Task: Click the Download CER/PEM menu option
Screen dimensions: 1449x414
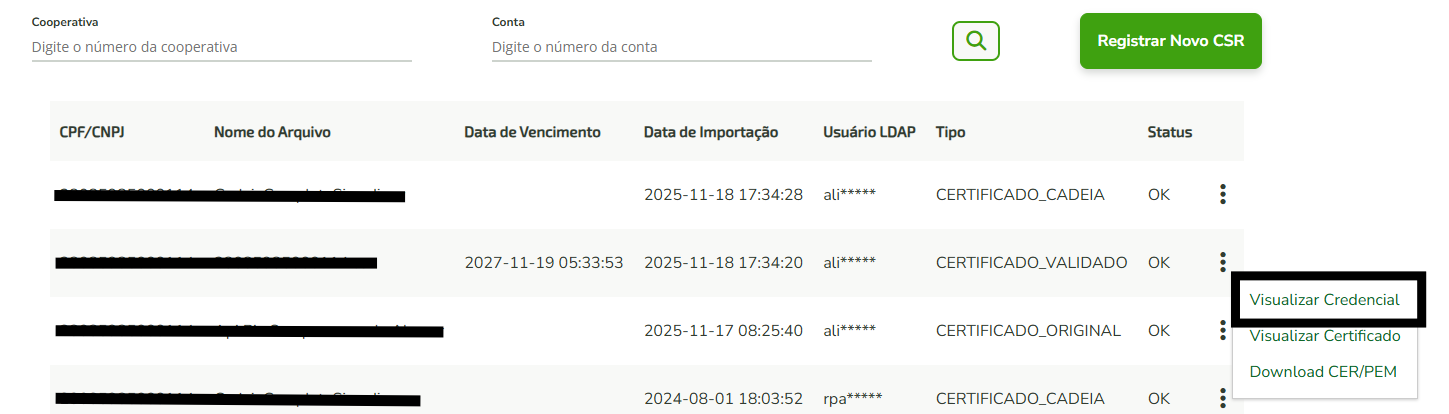Action: (1322, 372)
